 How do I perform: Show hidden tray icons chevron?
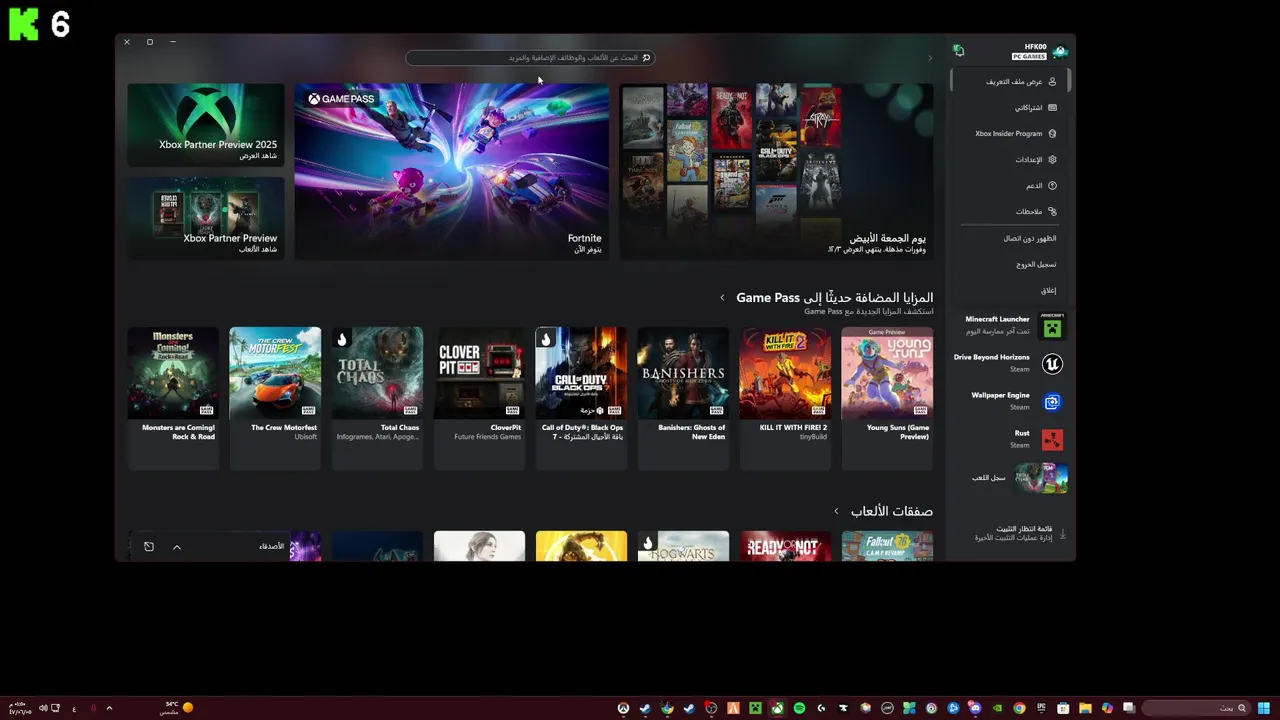coord(109,708)
